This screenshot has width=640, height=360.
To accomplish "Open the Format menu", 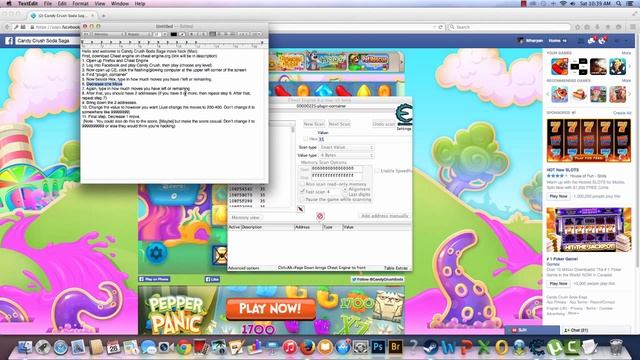I will [80, 4].
